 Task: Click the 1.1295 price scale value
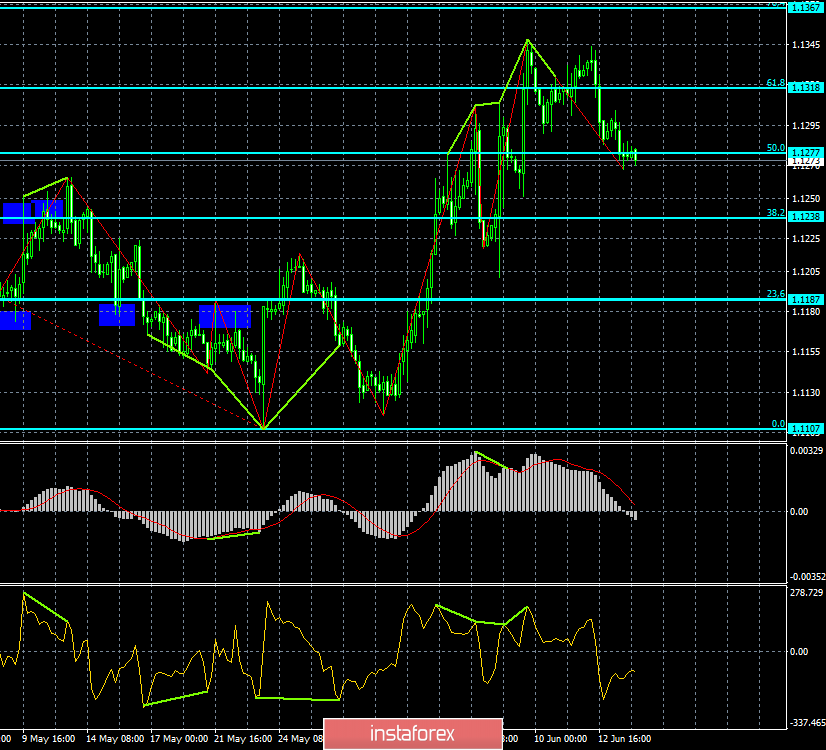click(807, 125)
